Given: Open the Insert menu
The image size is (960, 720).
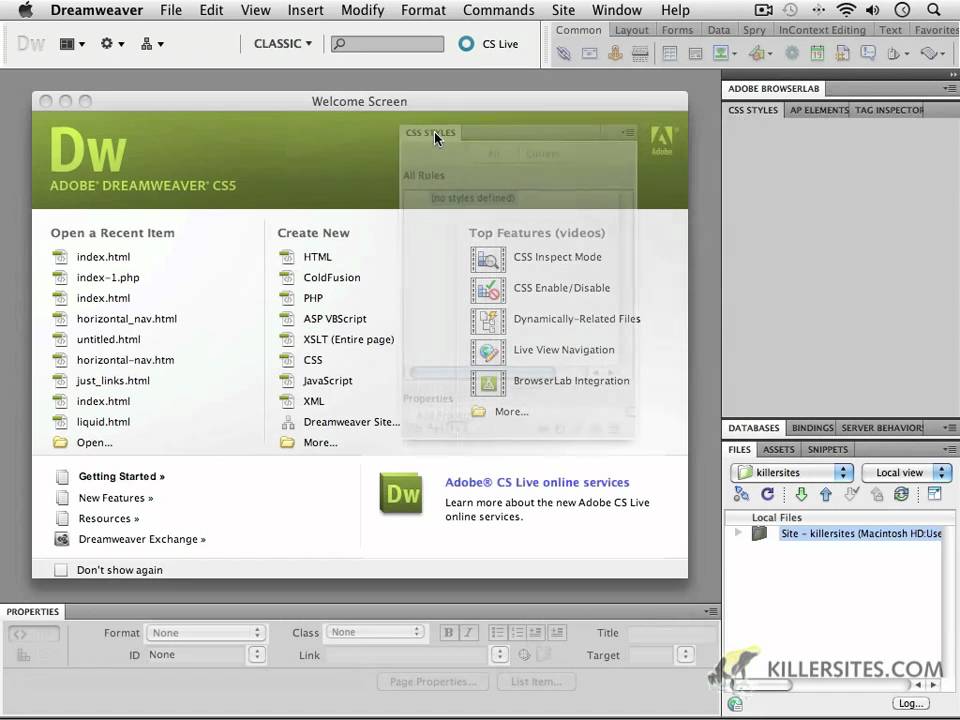Looking at the screenshot, I should (306, 10).
